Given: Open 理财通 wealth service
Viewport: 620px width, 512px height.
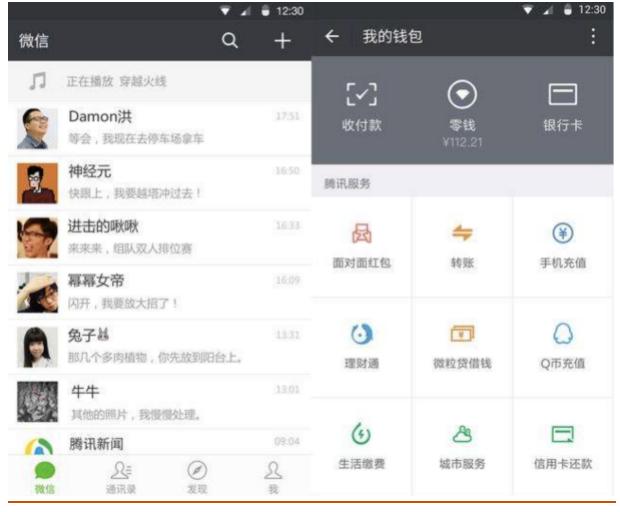Looking at the screenshot, I should point(361,346).
